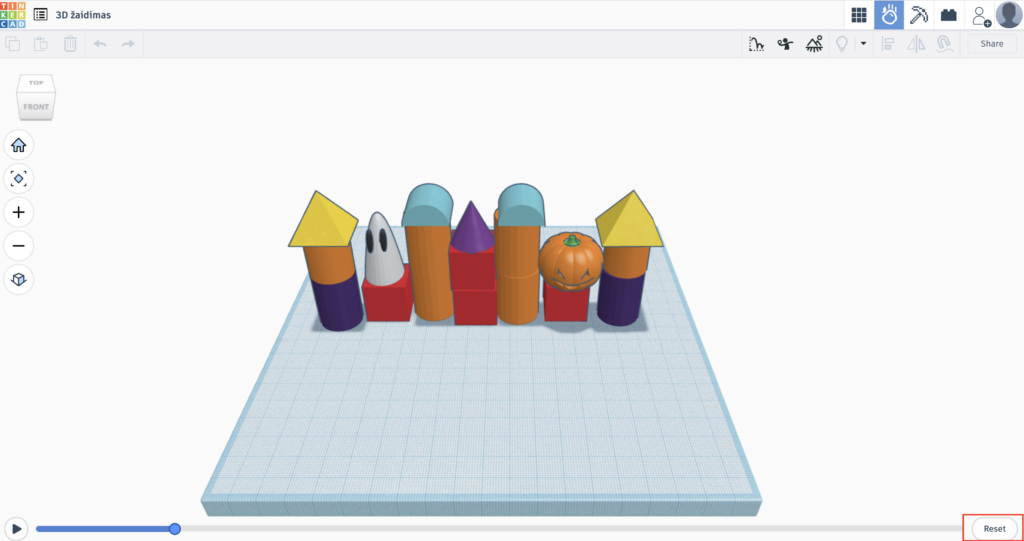Invite a collaborator via add-person icon

(x=981, y=16)
